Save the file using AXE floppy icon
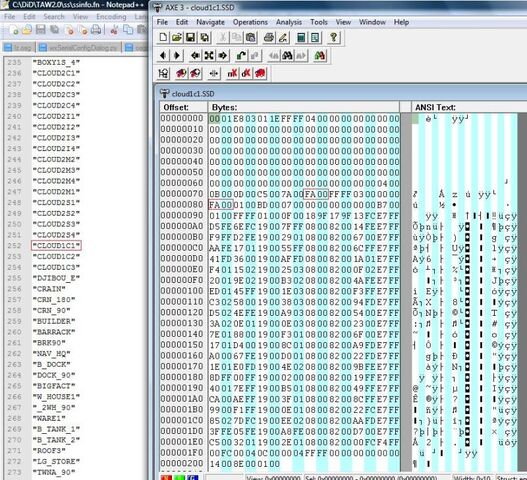This screenshot has height=480, width=527. pos(191,37)
